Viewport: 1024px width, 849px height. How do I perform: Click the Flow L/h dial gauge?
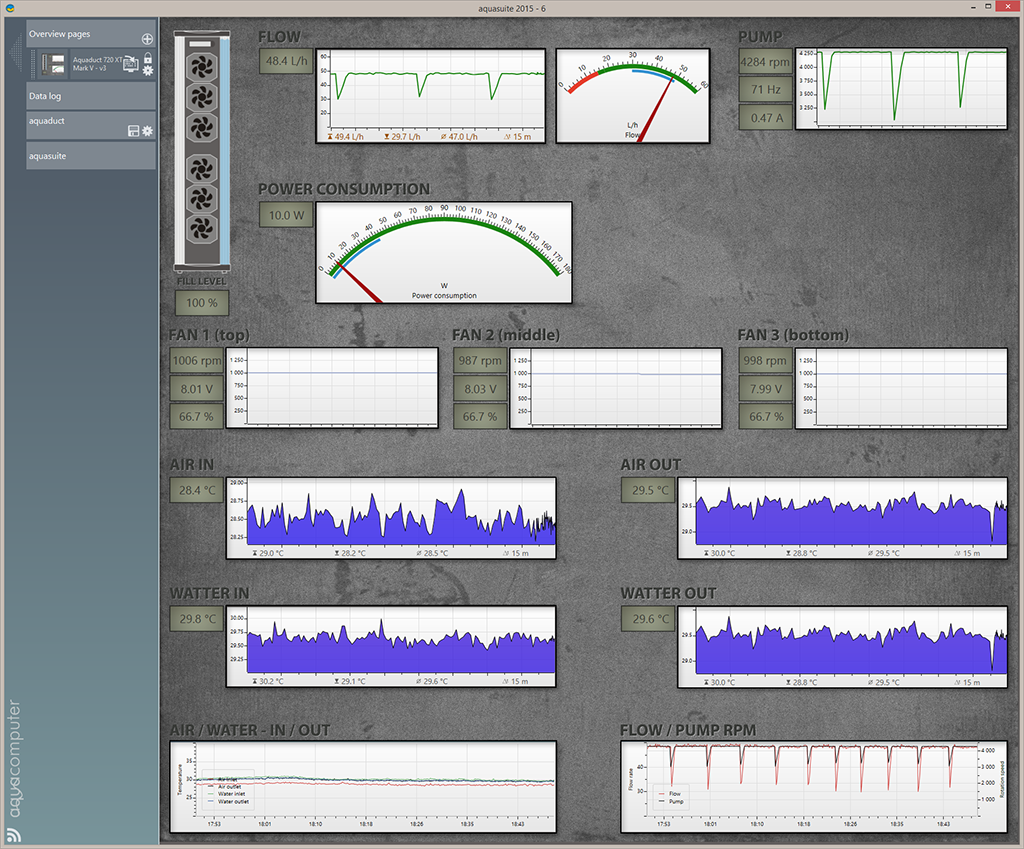coord(631,96)
